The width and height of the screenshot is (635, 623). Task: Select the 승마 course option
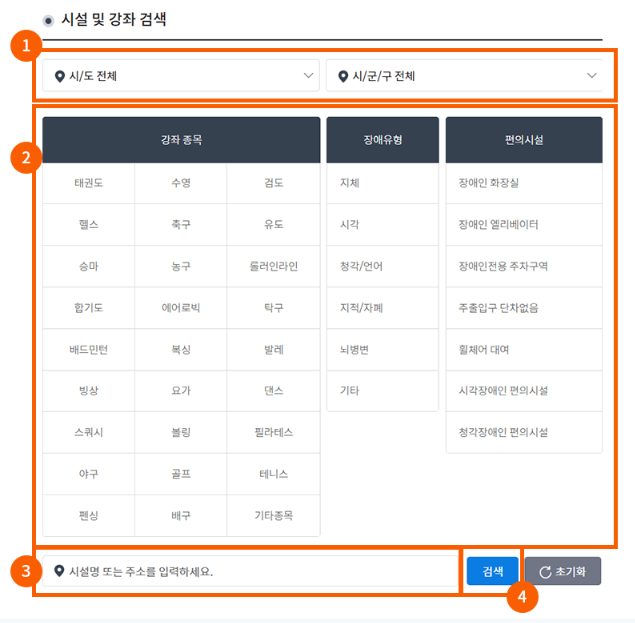coord(89,267)
